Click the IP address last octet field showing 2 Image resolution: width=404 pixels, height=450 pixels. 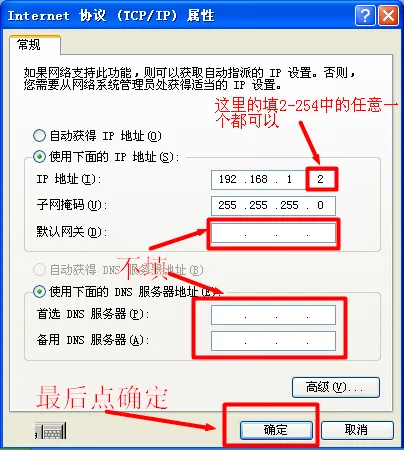coord(320,179)
